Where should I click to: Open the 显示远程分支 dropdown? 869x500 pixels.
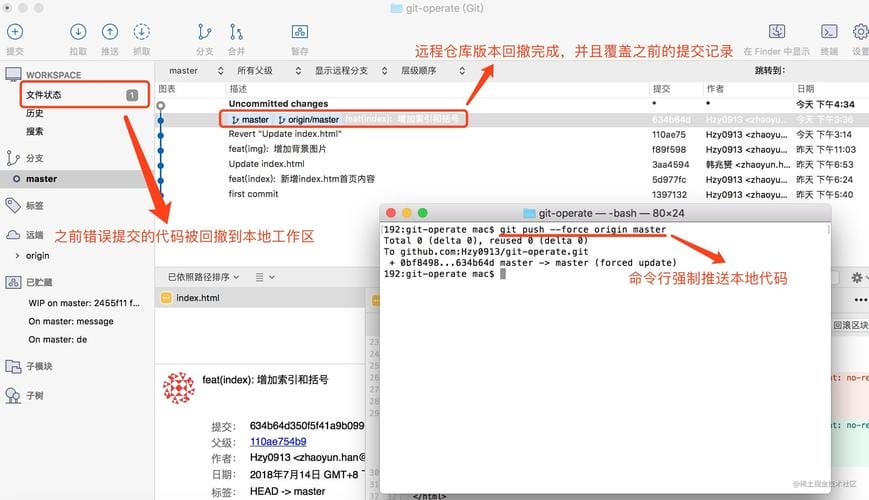pyautogui.click(x=351, y=70)
